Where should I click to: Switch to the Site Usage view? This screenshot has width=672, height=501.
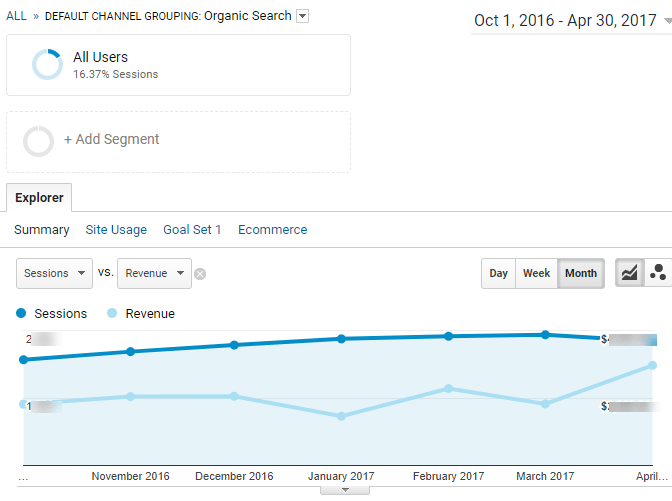[116, 230]
